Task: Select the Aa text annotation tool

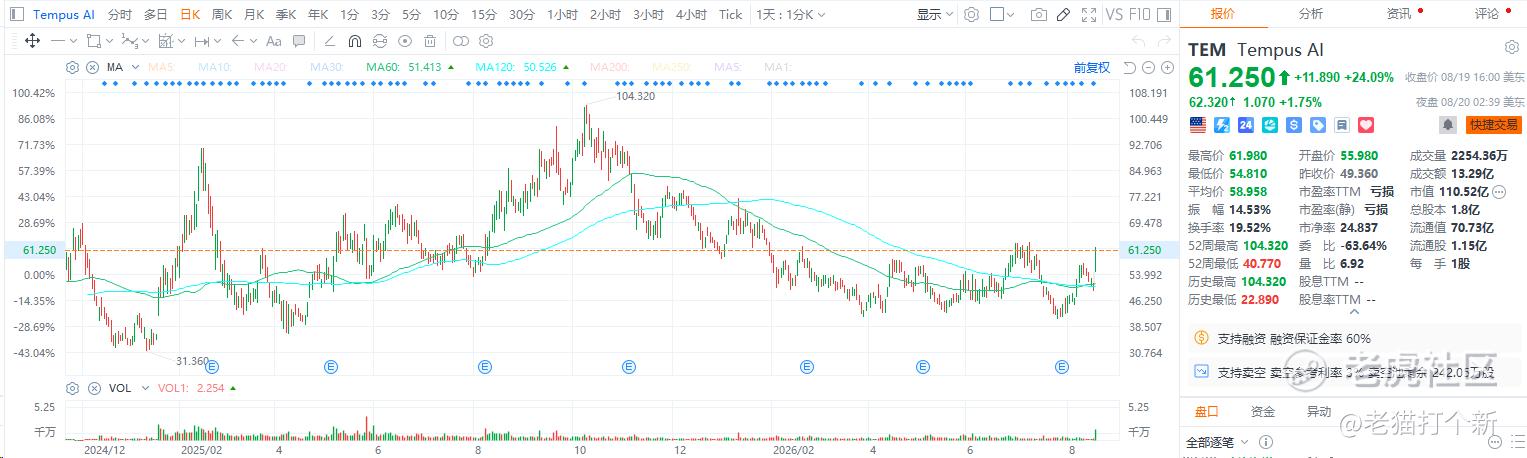Action: pyautogui.click(x=273, y=41)
